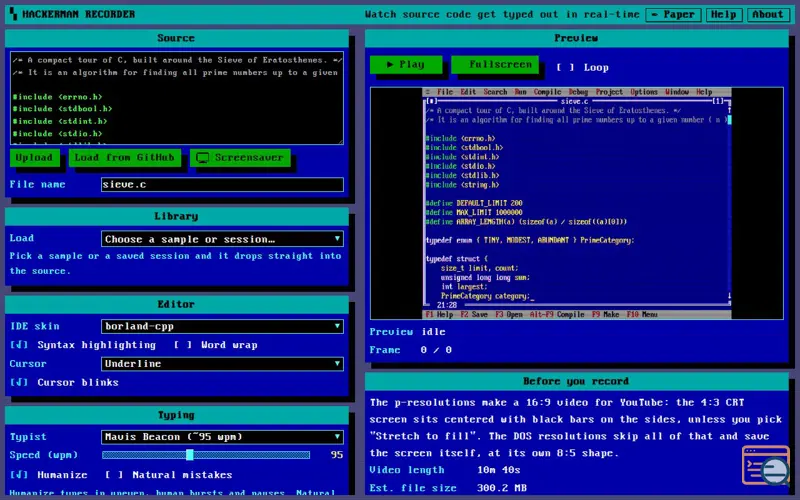800x500 pixels.
Task: Click the Video length value 10m 40s
Action: click(499, 470)
